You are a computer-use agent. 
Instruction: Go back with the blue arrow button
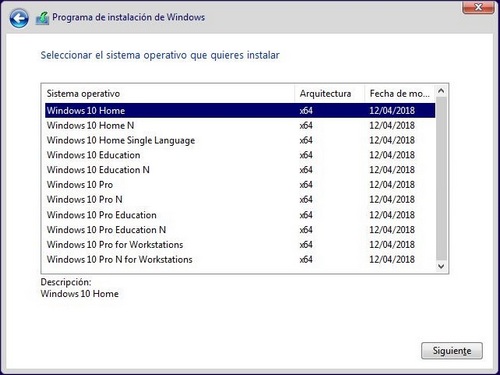point(19,18)
